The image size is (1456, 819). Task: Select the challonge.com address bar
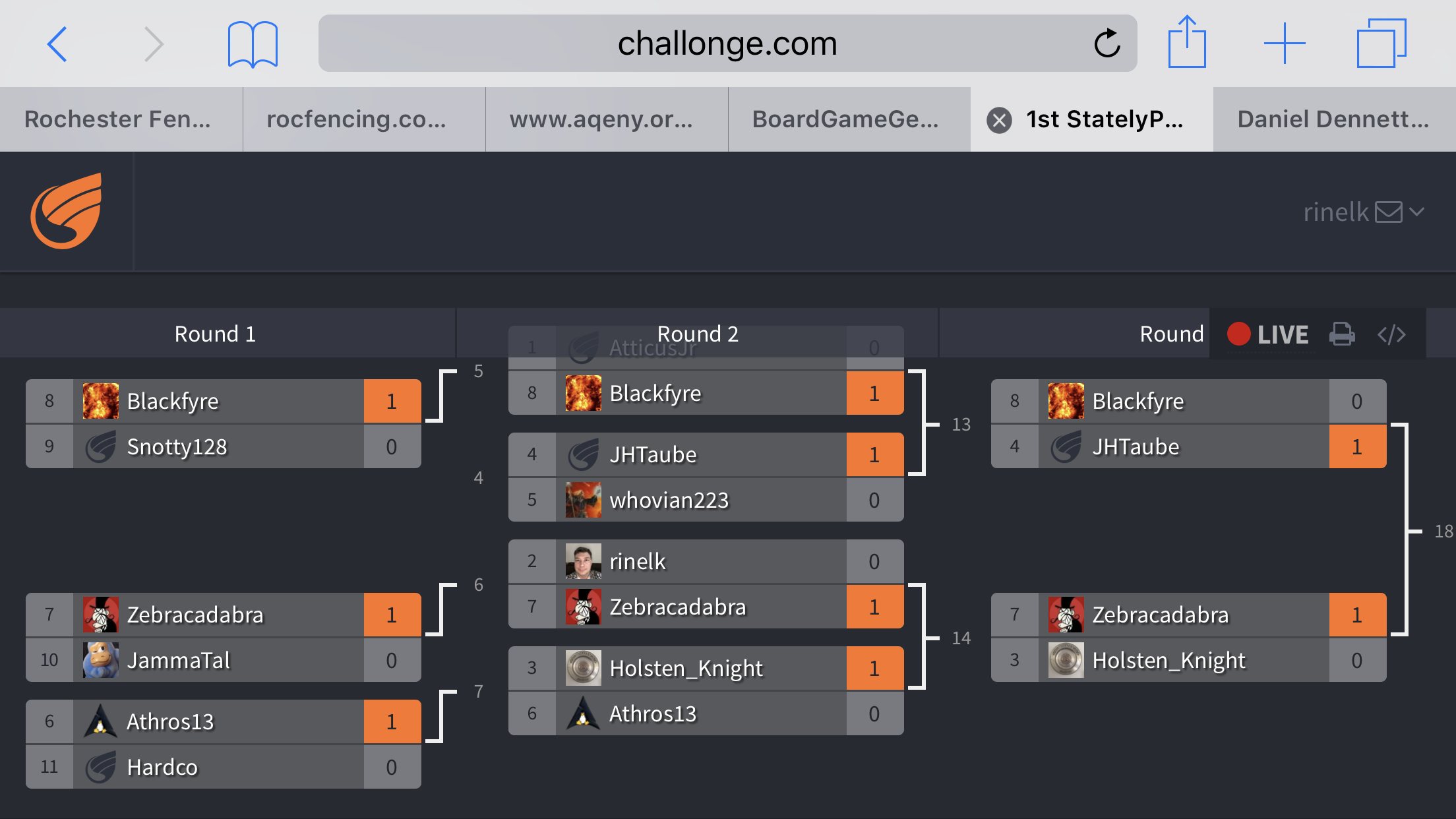pos(727,44)
